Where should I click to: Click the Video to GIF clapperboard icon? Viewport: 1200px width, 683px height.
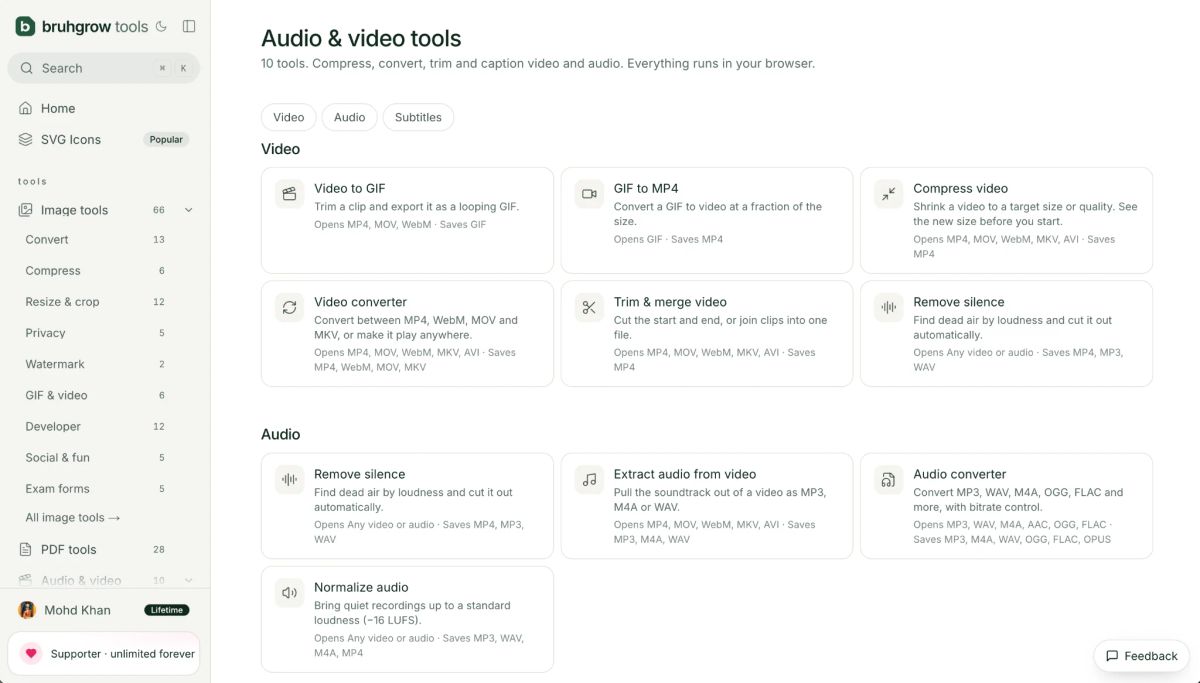coord(290,194)
